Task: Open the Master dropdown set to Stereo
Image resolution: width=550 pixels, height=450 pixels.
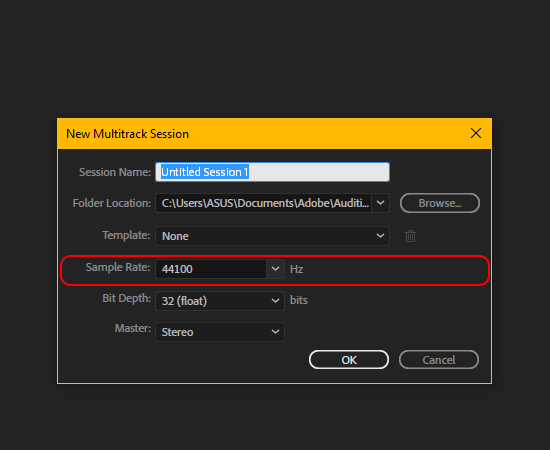Action: click(x=220, y=332)
